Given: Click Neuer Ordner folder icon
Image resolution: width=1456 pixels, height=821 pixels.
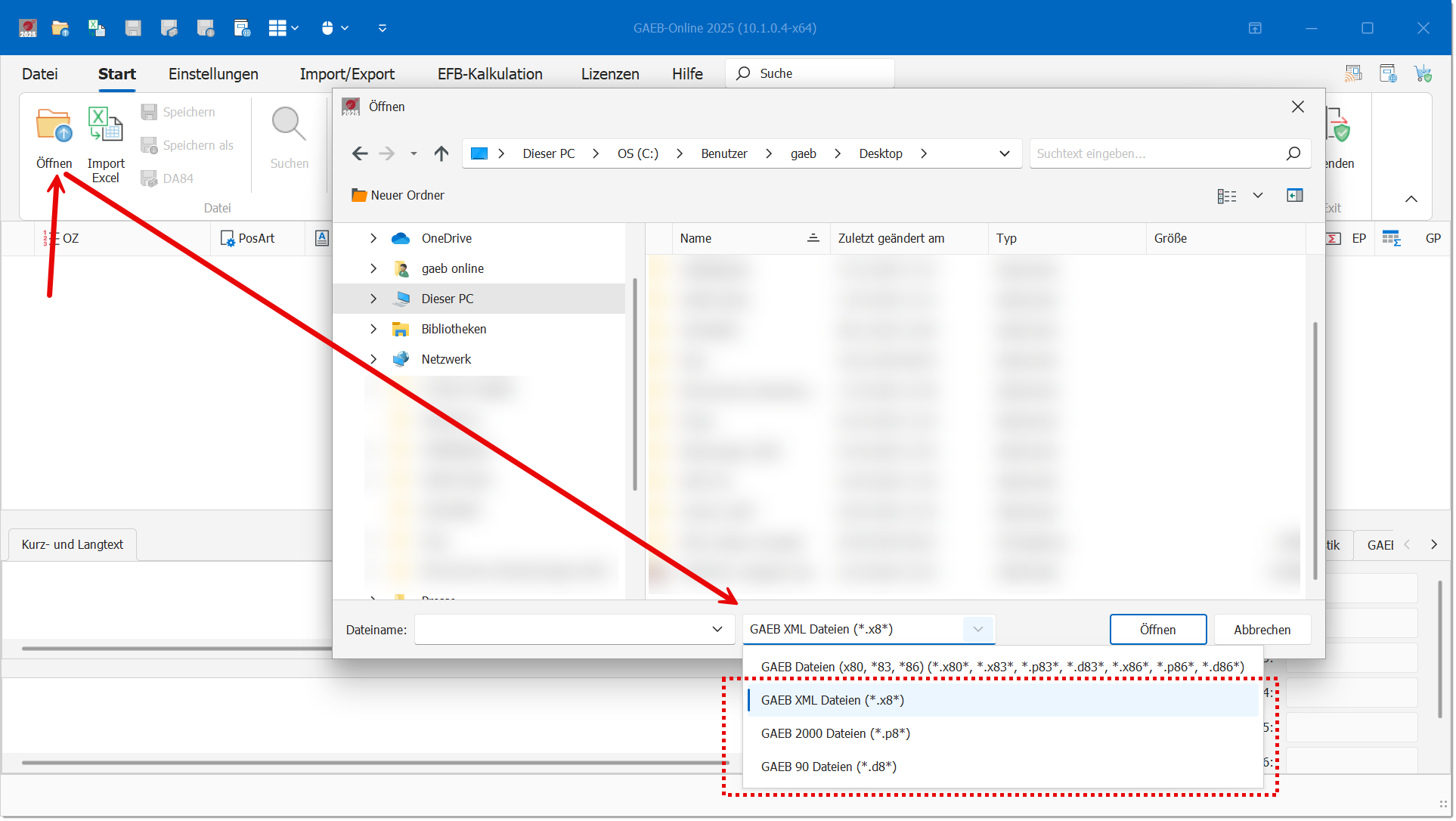Looking at the screenshot, I should click(x=358, y=195).
